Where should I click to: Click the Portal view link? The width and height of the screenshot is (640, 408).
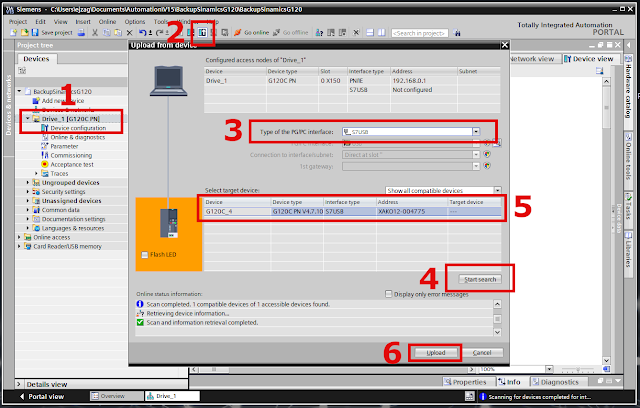(41, 396)
